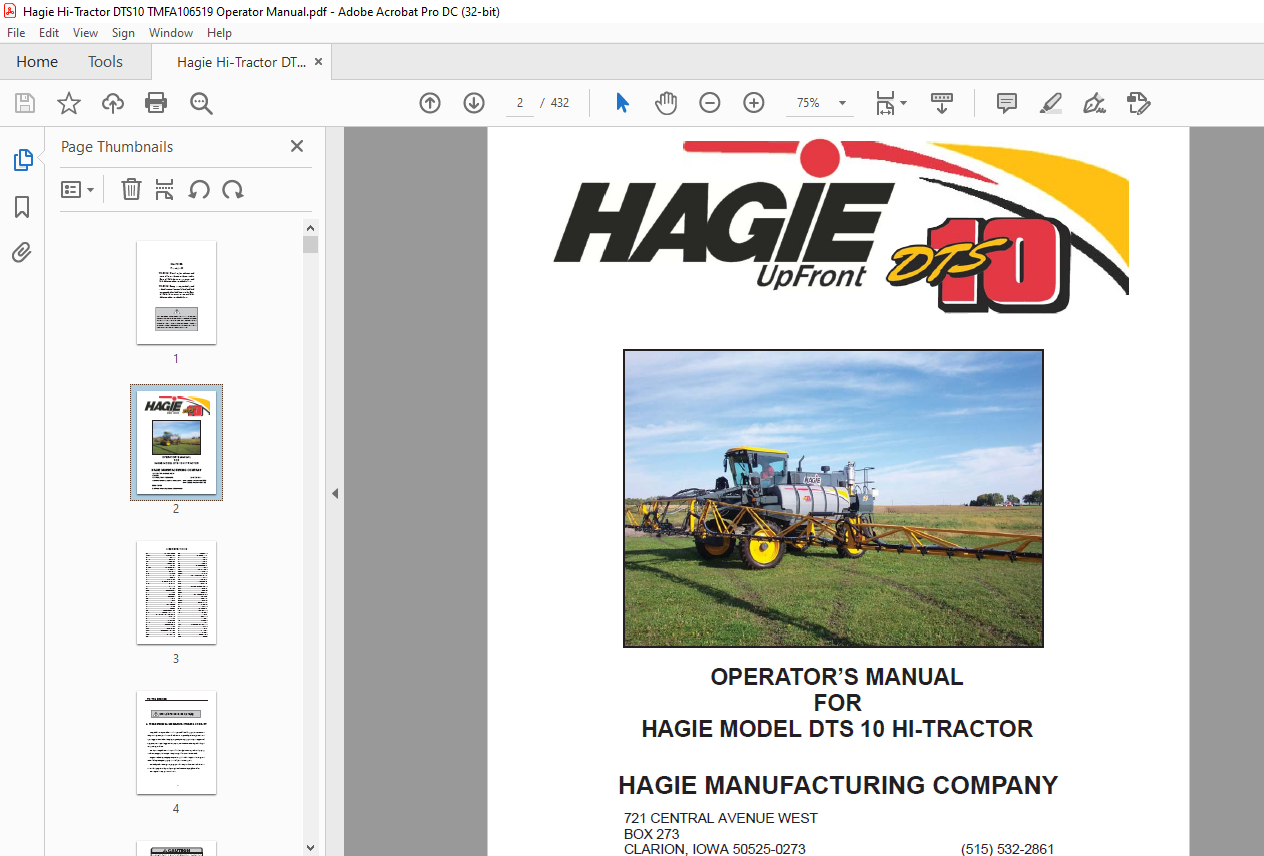Open the read mode keyboard icon
The image size is (1264, 856).
[x=942, y=103]
